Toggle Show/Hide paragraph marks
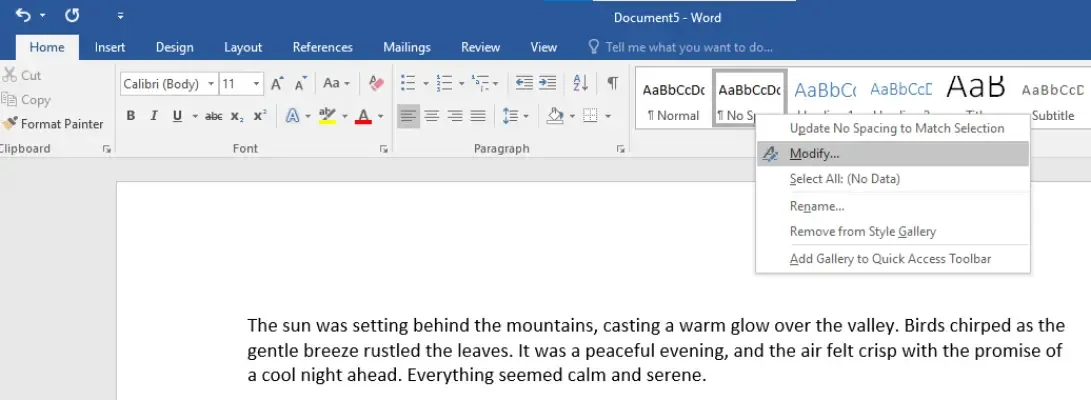 pos(612,83)
